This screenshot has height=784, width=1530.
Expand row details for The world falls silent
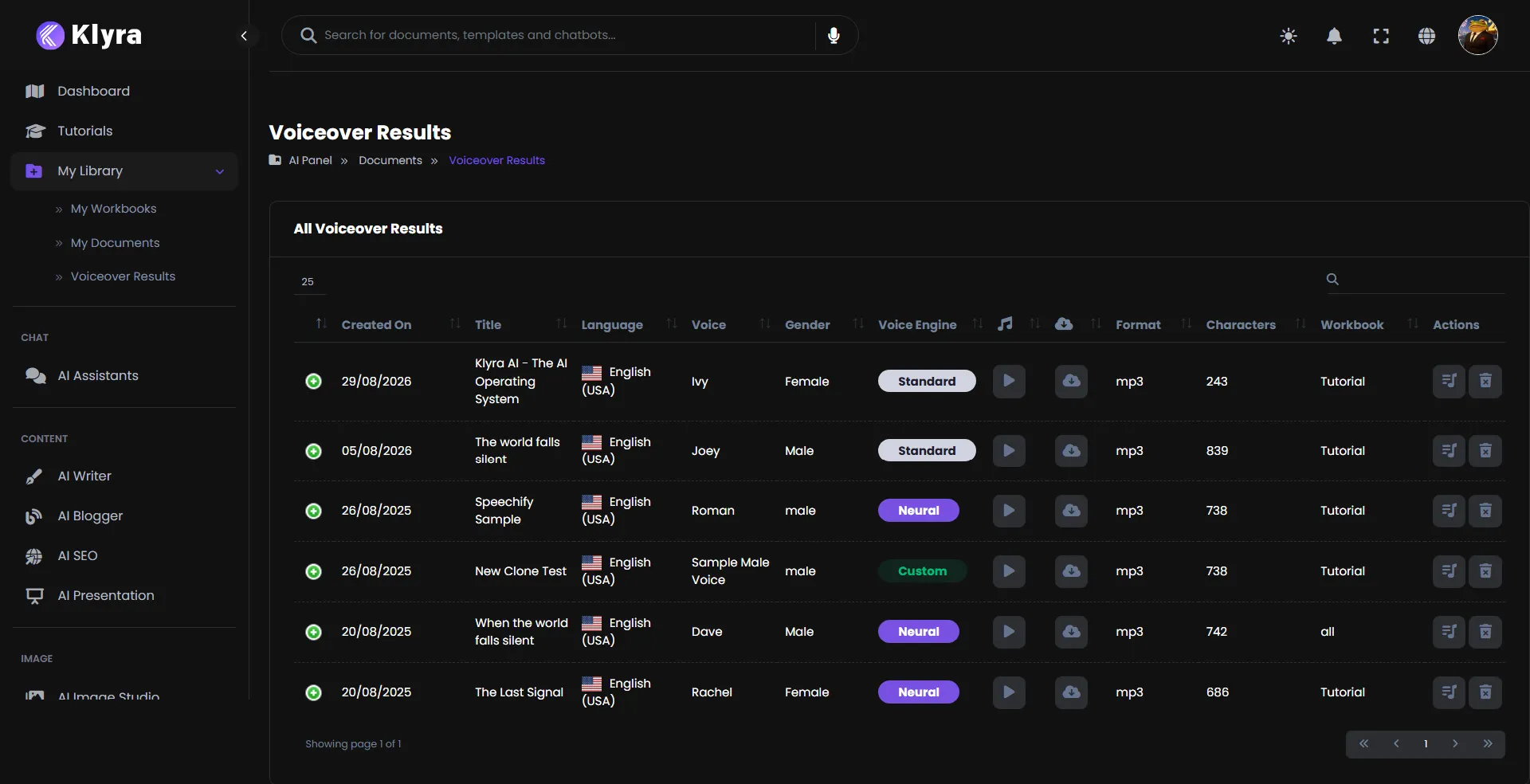(314, 451)
